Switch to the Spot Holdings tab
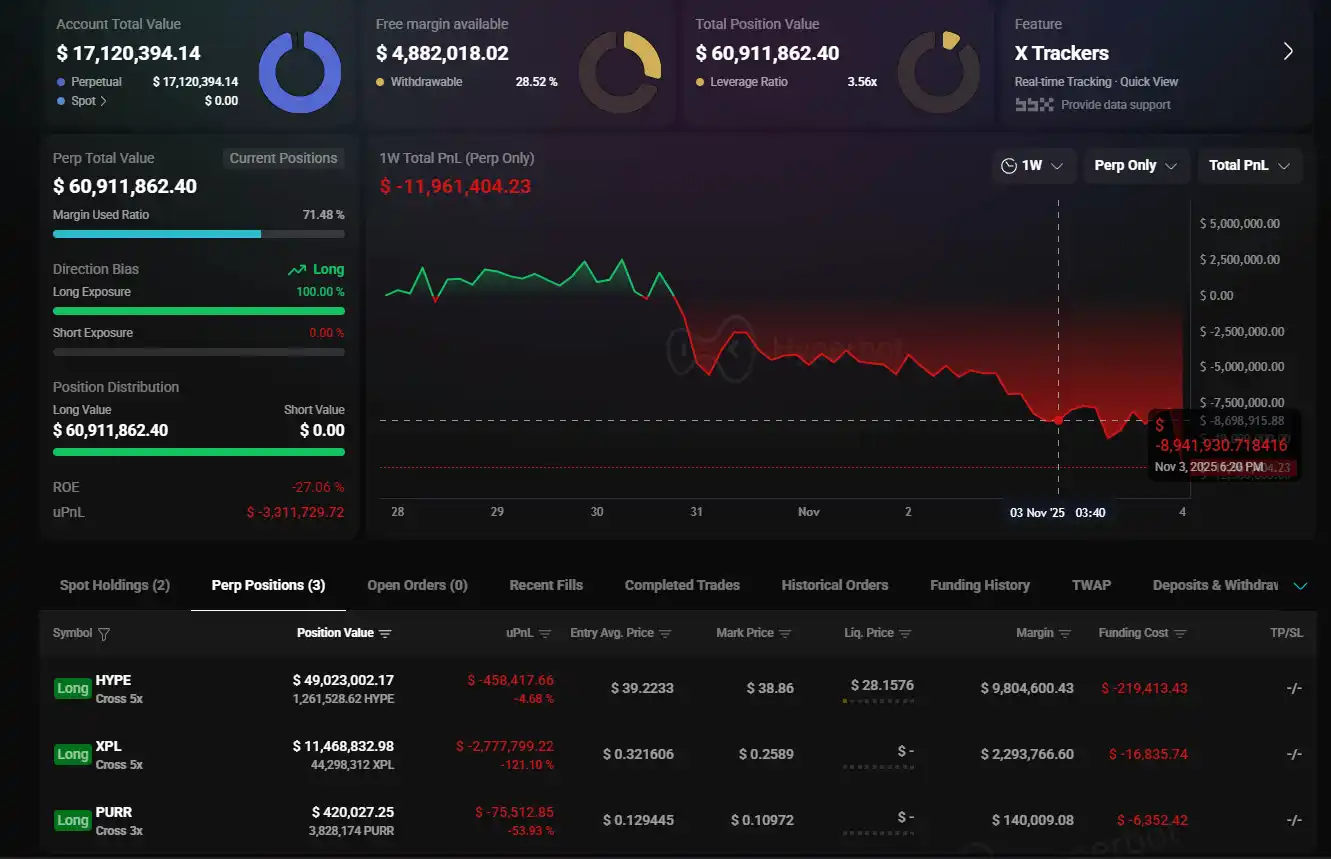The width and height of the screenshot is (1331, 859). click(x=115, y=585)
